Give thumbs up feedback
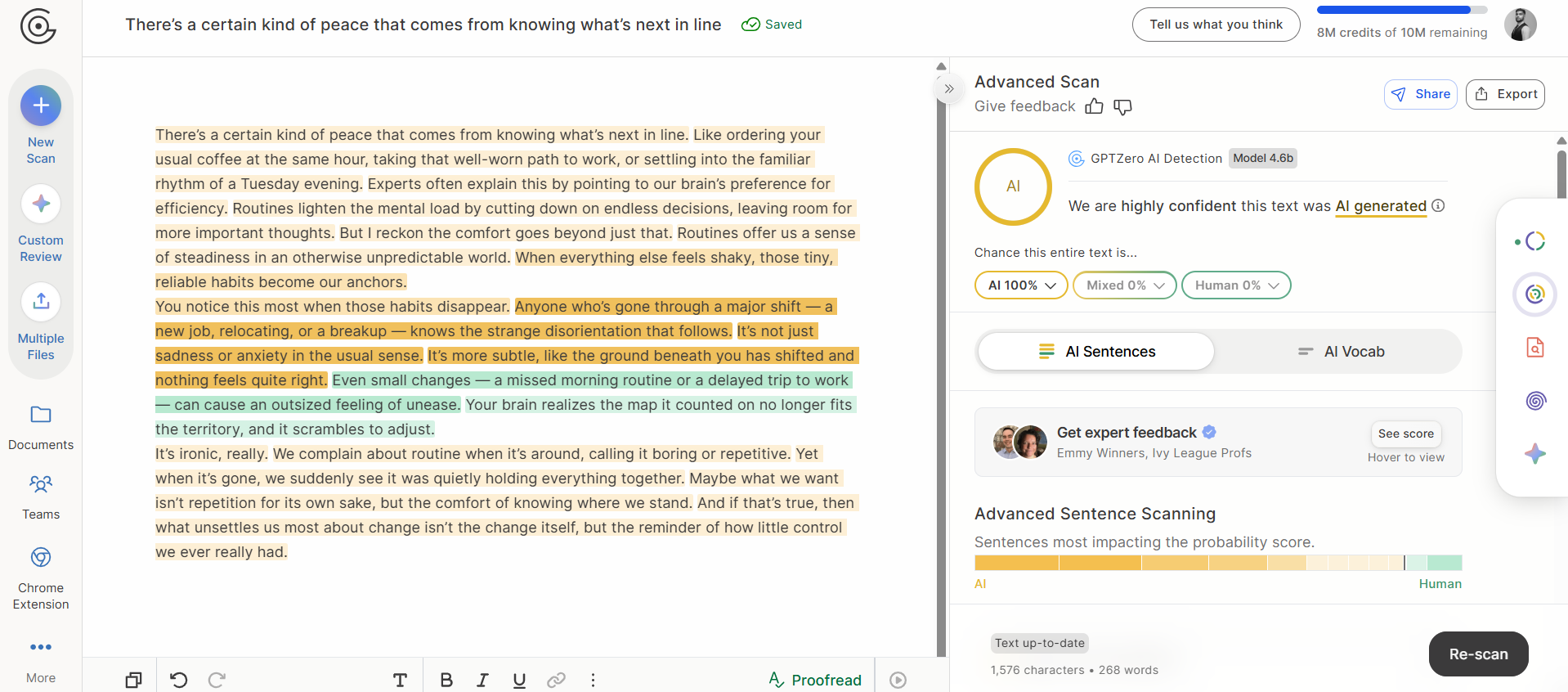 [x=1094, y=106]
